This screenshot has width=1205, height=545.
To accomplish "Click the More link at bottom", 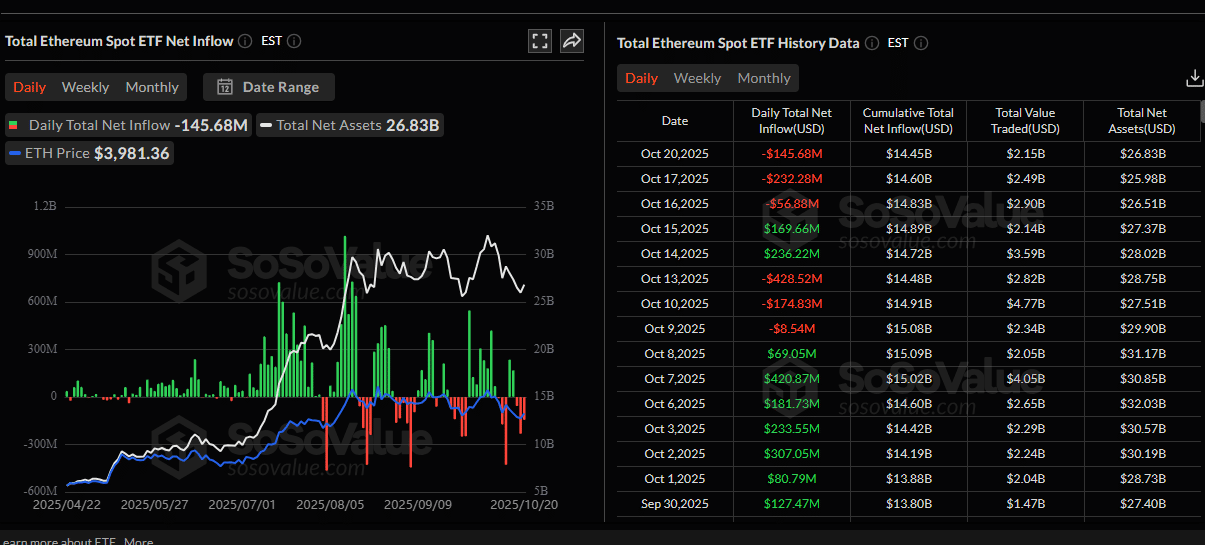I will click(139, 541).
